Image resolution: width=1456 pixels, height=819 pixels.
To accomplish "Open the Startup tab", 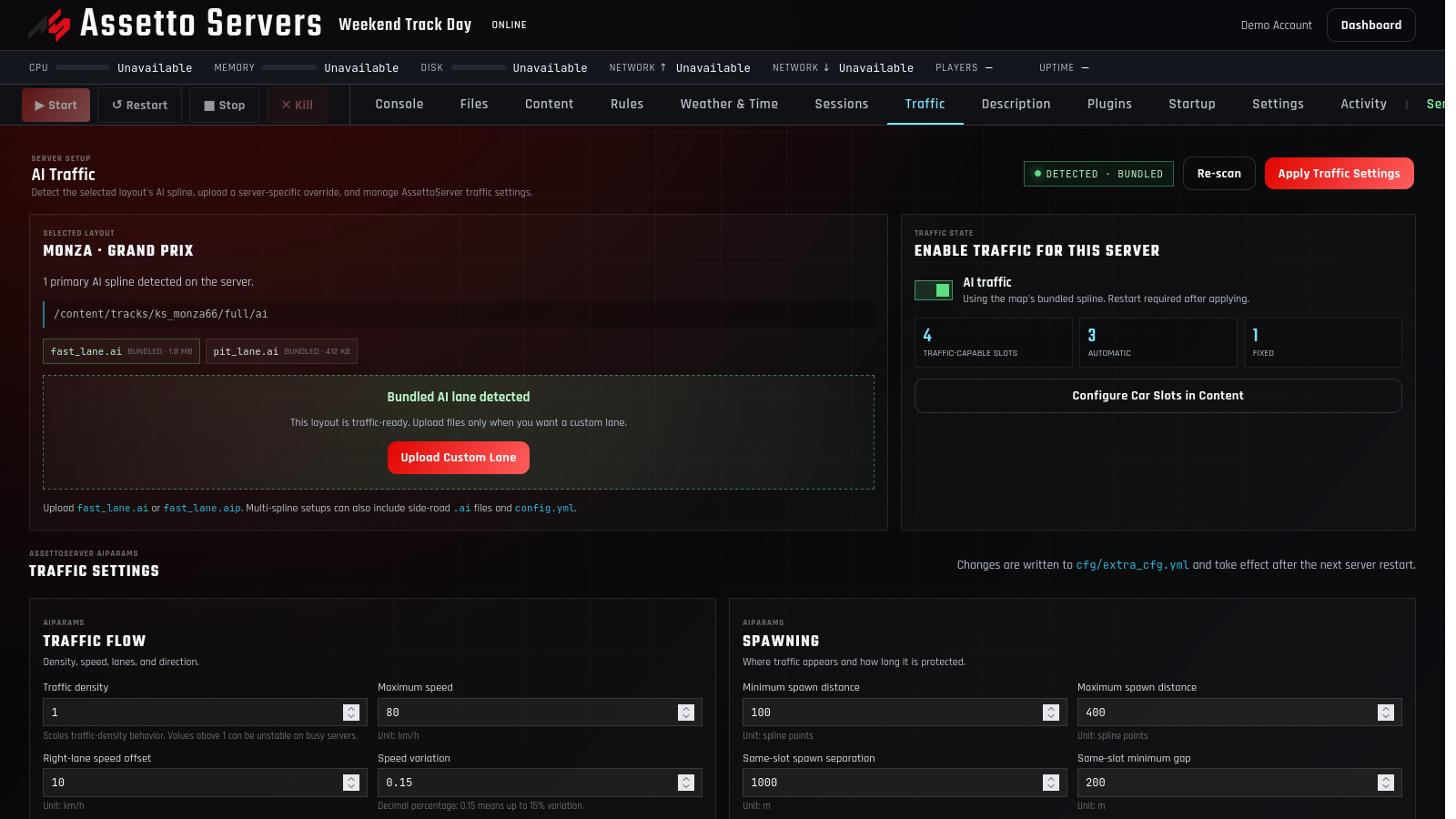I will [x=1192, y=105].
